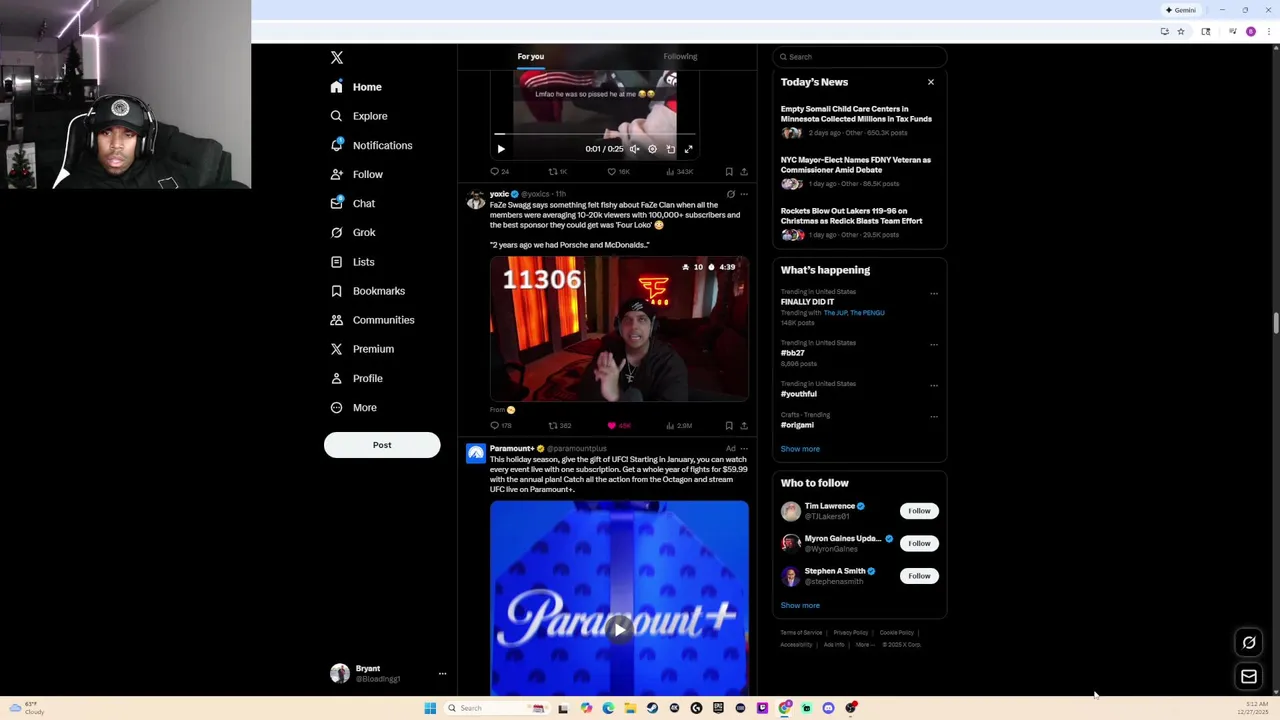
Task: Open more options on yoxic post
Action: pyautogui.click(x=743, y=194)
